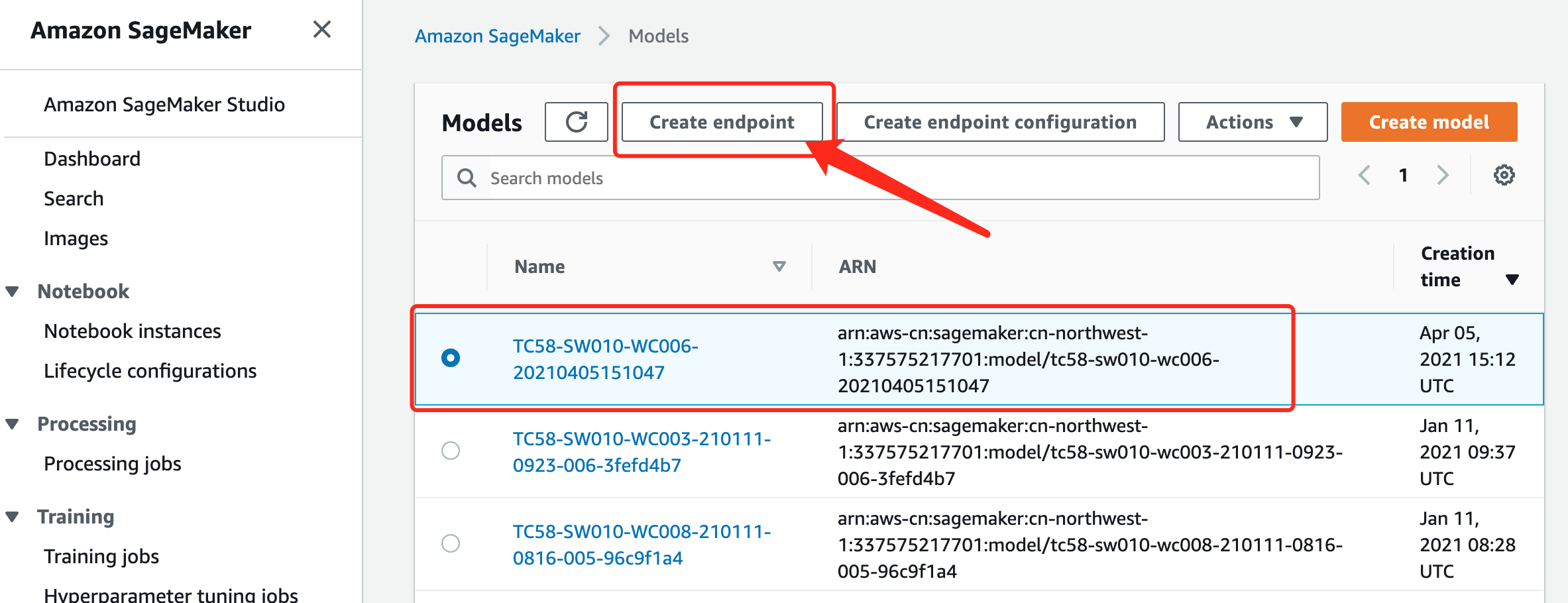
Task: Click Create endpoint button
Action: pyautogui.click(x=722, y=122)
